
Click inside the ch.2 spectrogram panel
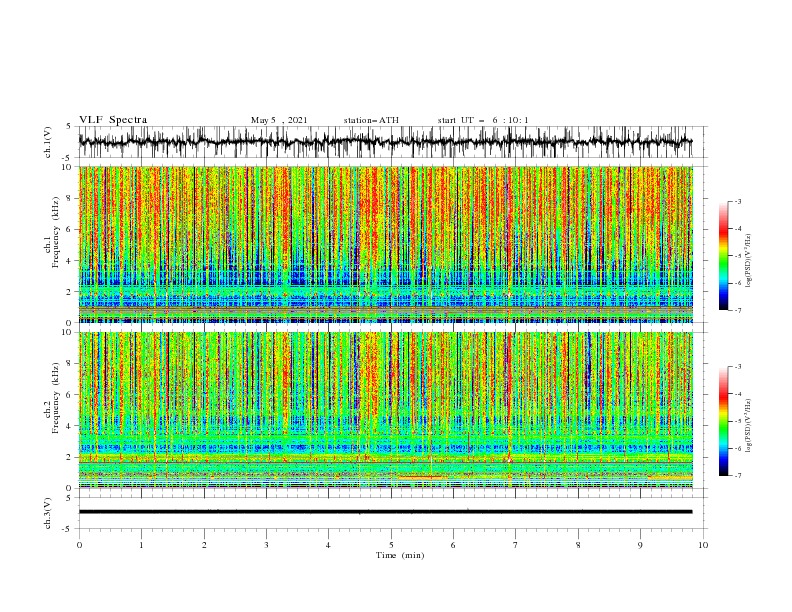(385, 410)
